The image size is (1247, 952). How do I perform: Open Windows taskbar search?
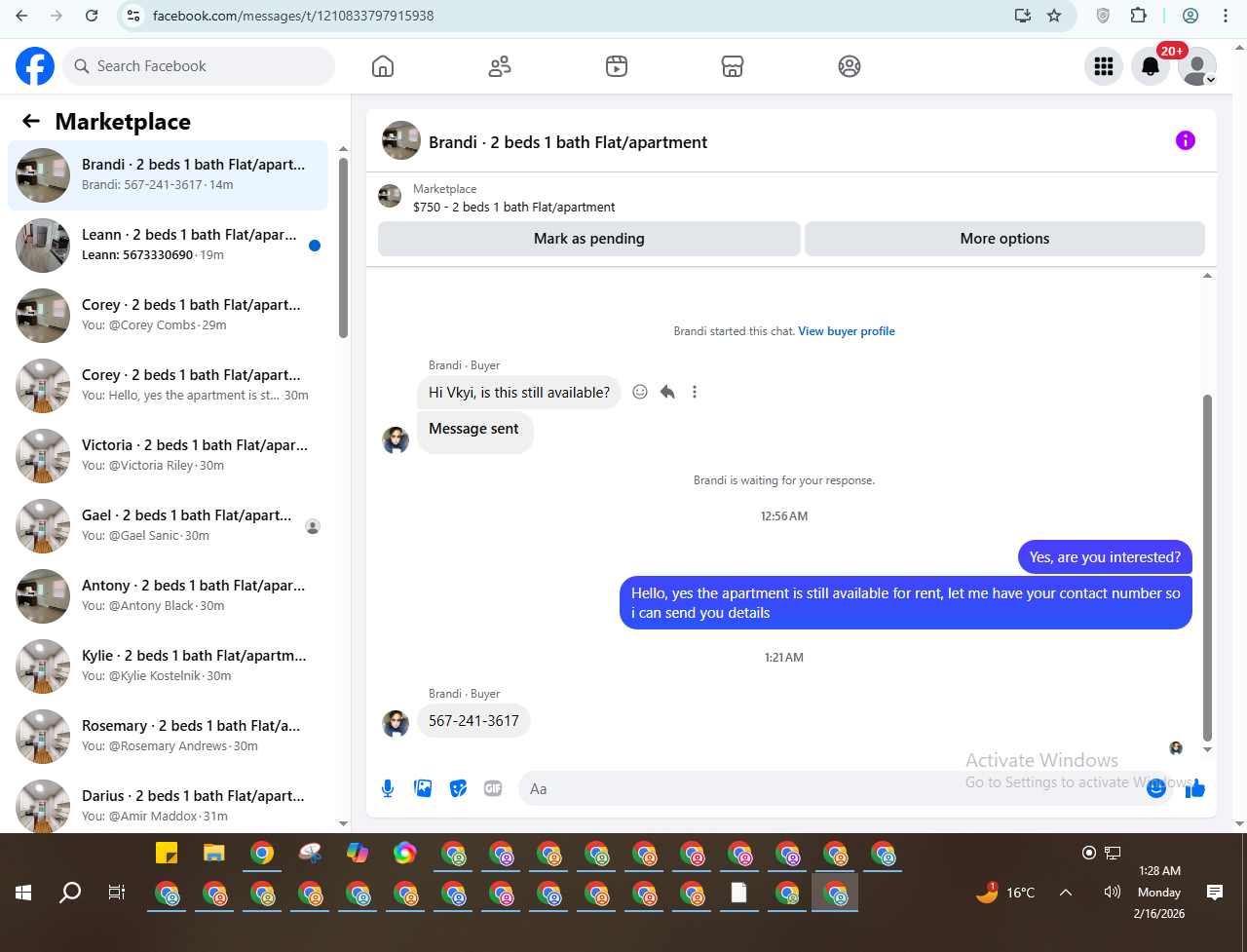point(70,893)
